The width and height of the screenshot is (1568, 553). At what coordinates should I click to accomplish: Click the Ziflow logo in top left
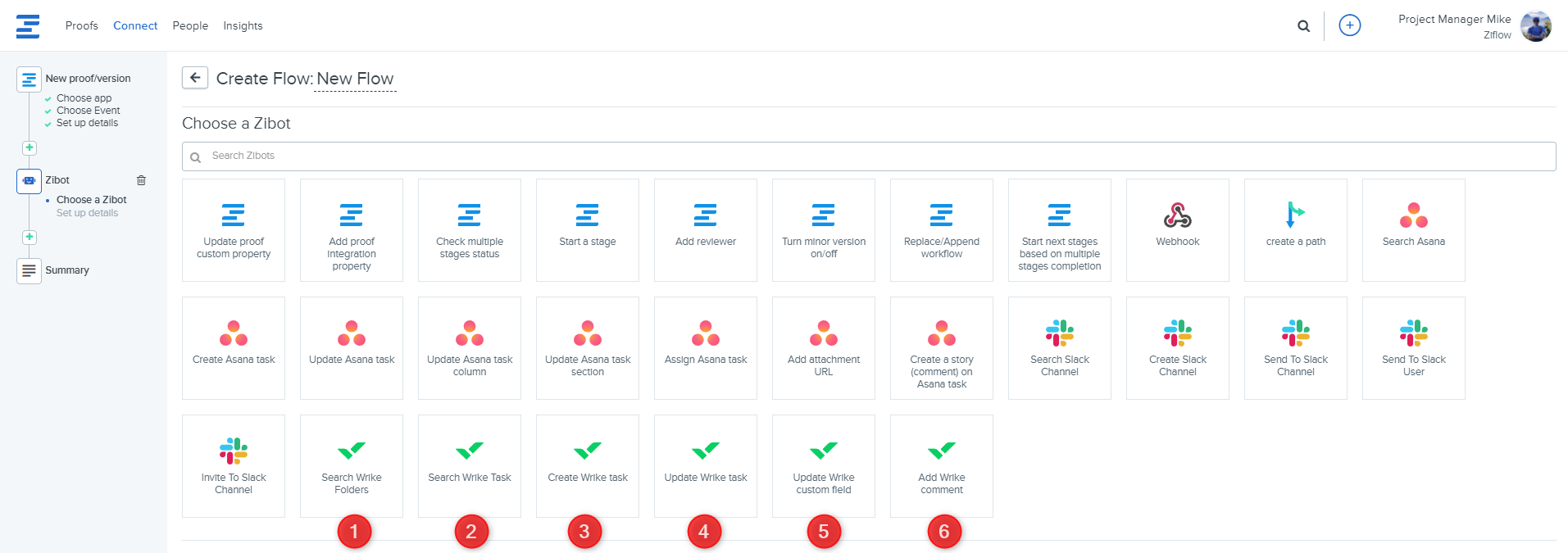pos(28,26)
